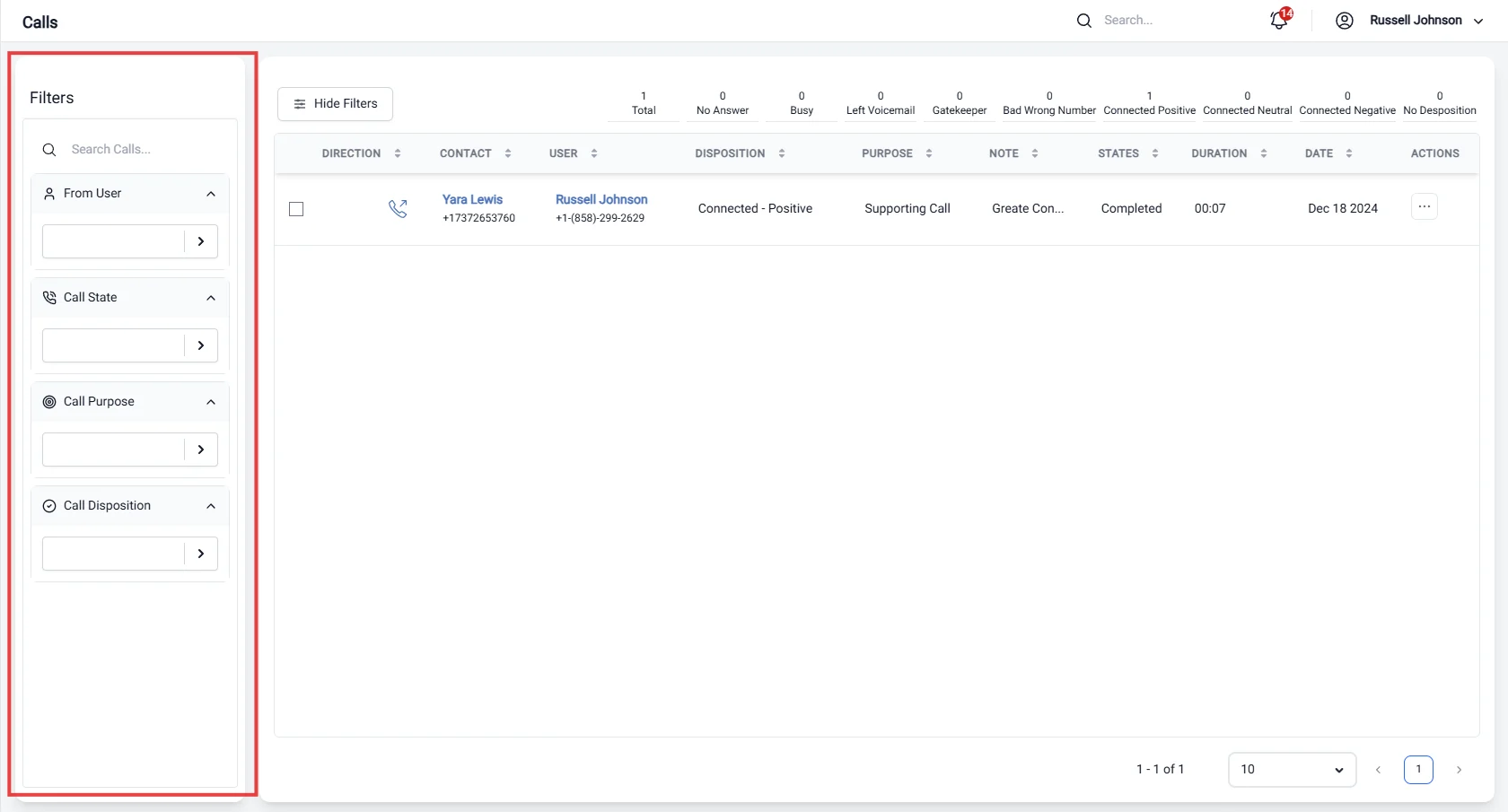Select the No Answer tab
This screenshot has height=812, width=1508.
pyautogui.click(x=723, y=103)
